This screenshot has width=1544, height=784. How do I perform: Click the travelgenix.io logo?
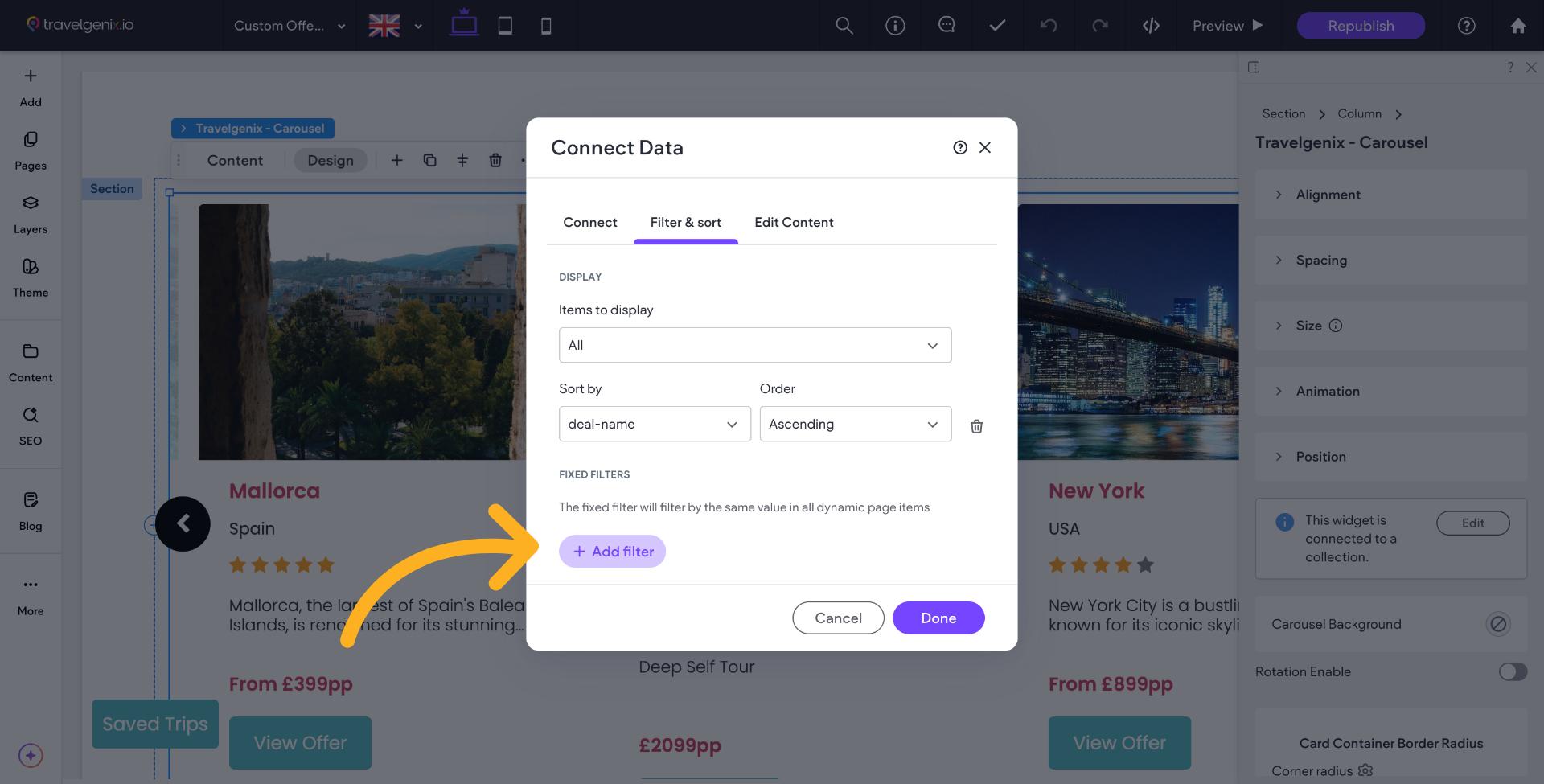pyautogui.click(x=80, y=25)
